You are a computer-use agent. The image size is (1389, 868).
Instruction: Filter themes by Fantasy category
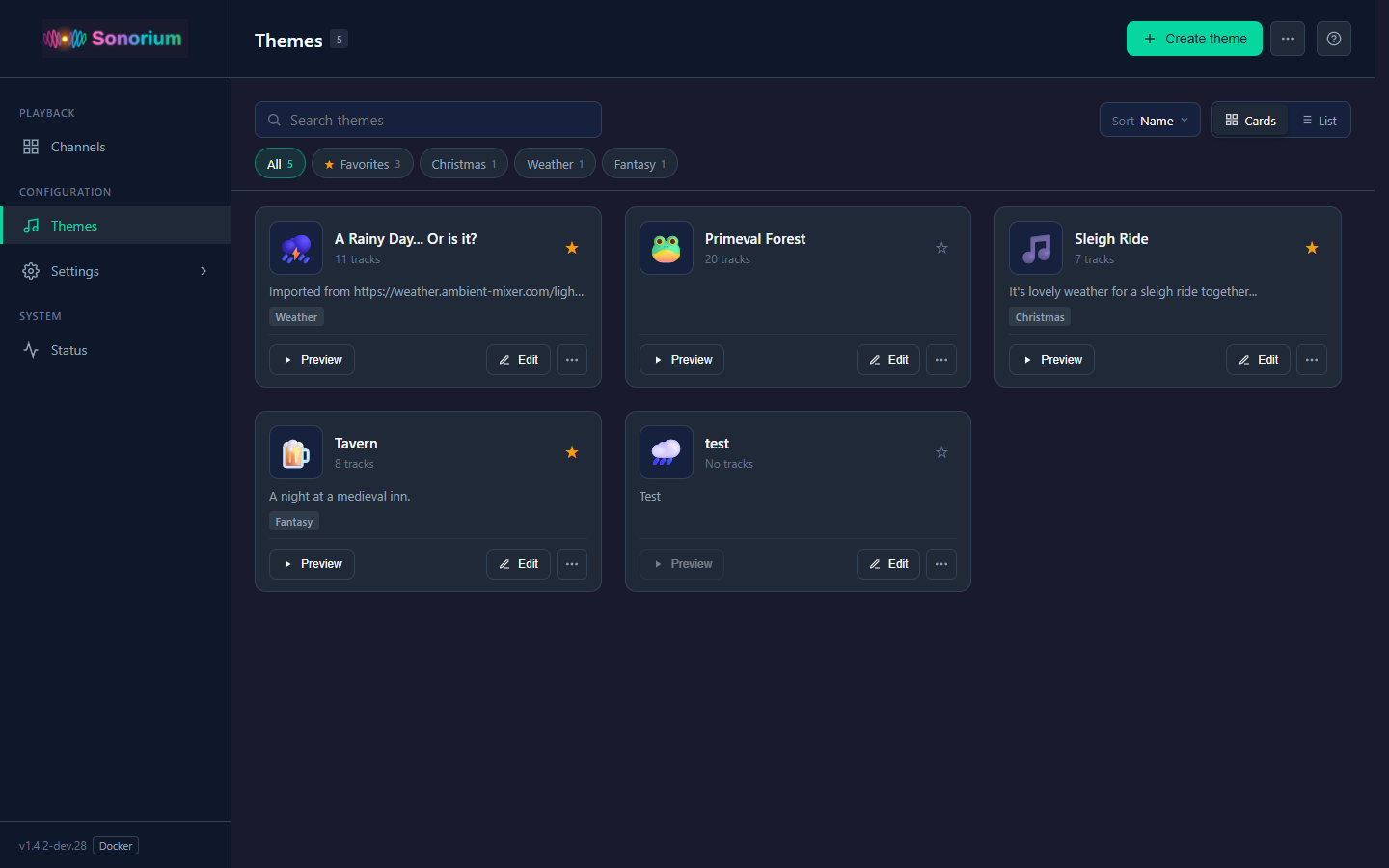tap(640, 164)
